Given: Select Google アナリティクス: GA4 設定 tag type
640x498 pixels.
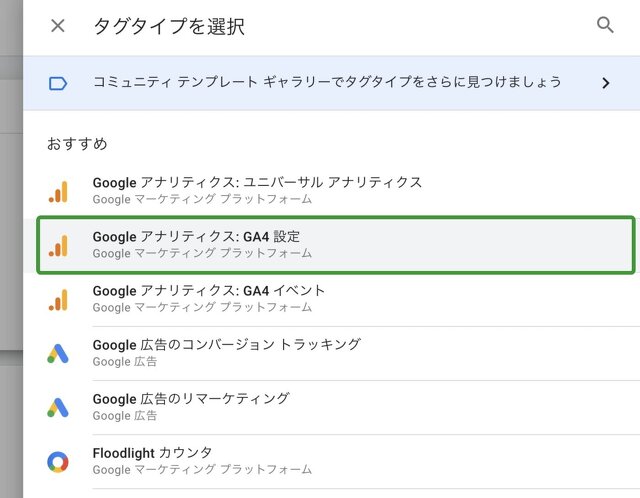Looking at the screenshot, I should [196, 237].
